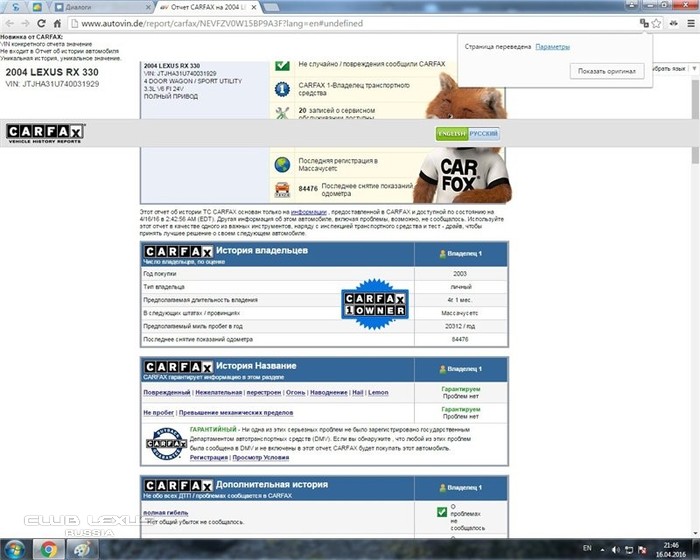700x560 pixels.
Task: Click the Владелец 1 header in История владельцев
Action: pos(461,254)
